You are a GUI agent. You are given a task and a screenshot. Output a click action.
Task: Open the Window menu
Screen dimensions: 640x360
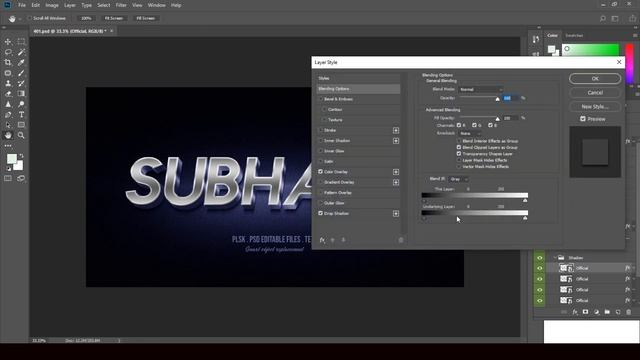156,5
